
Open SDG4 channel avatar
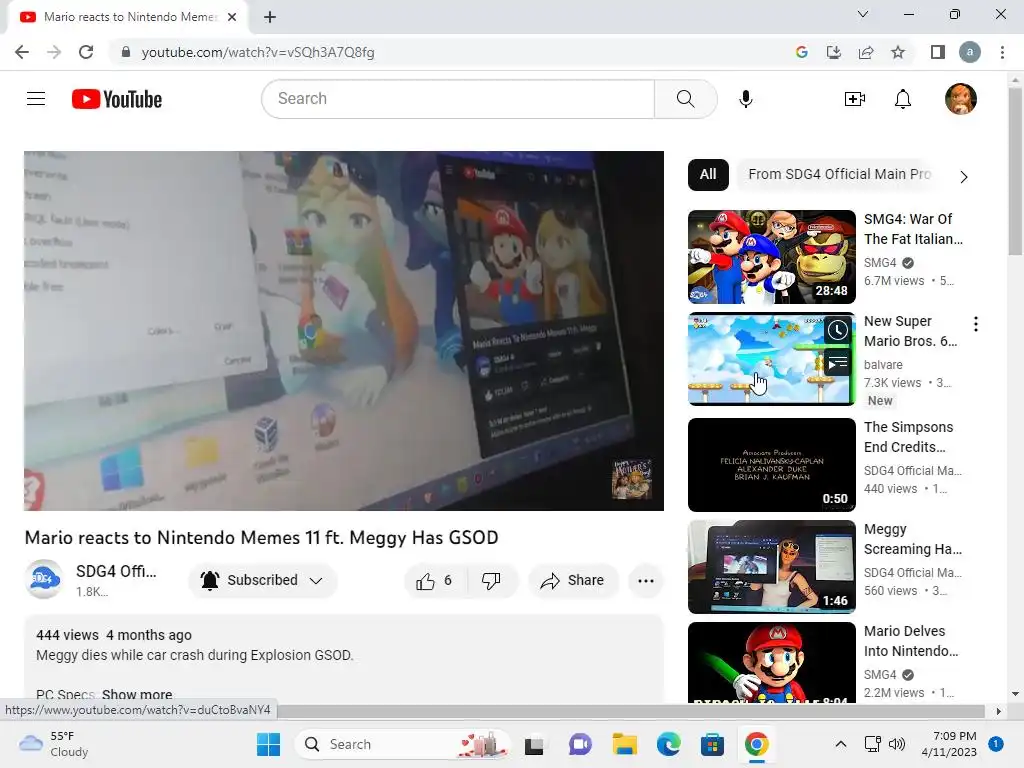(44, 579)
